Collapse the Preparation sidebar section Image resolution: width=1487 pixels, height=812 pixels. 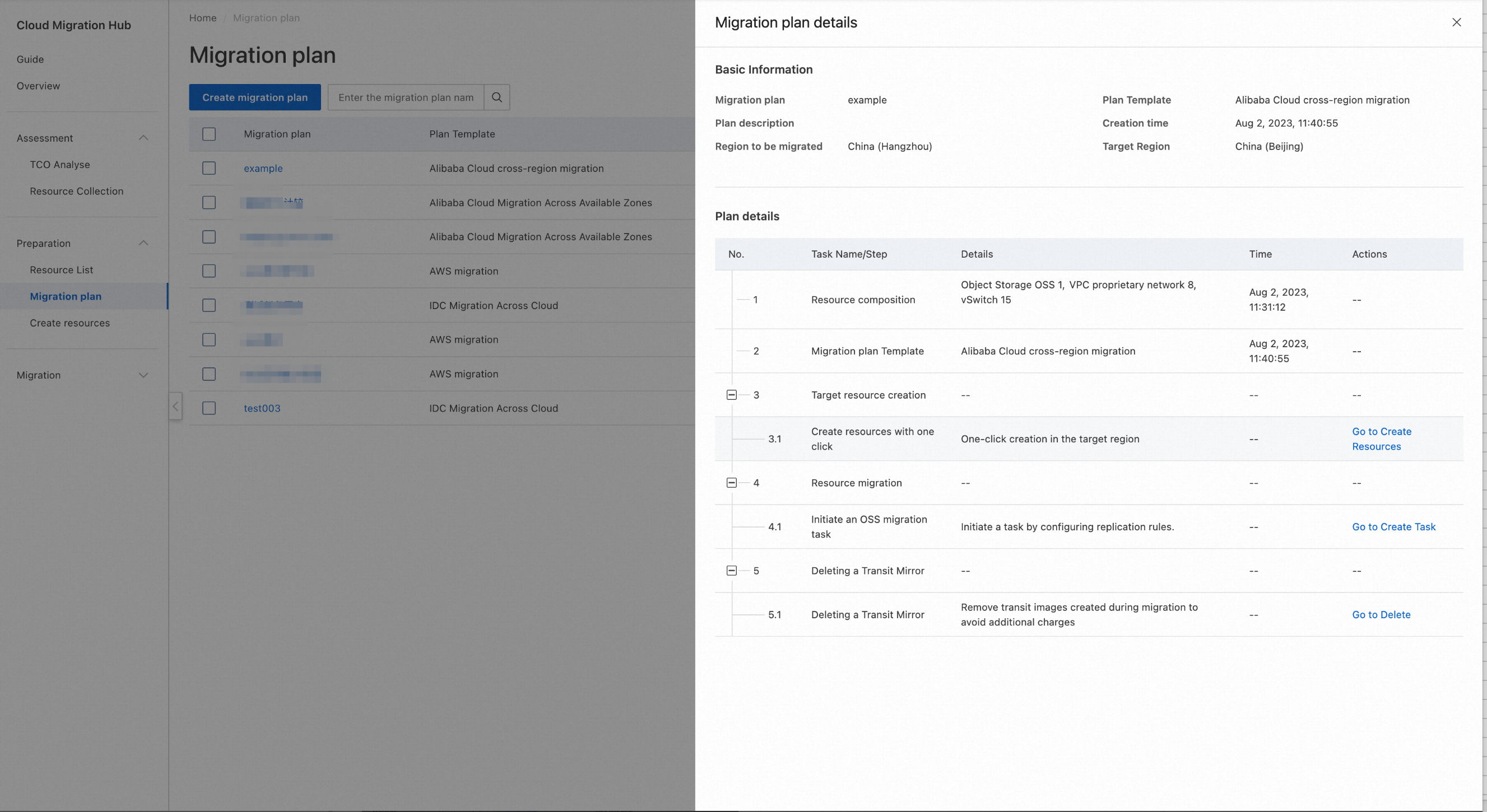click(x=143, y=243)
